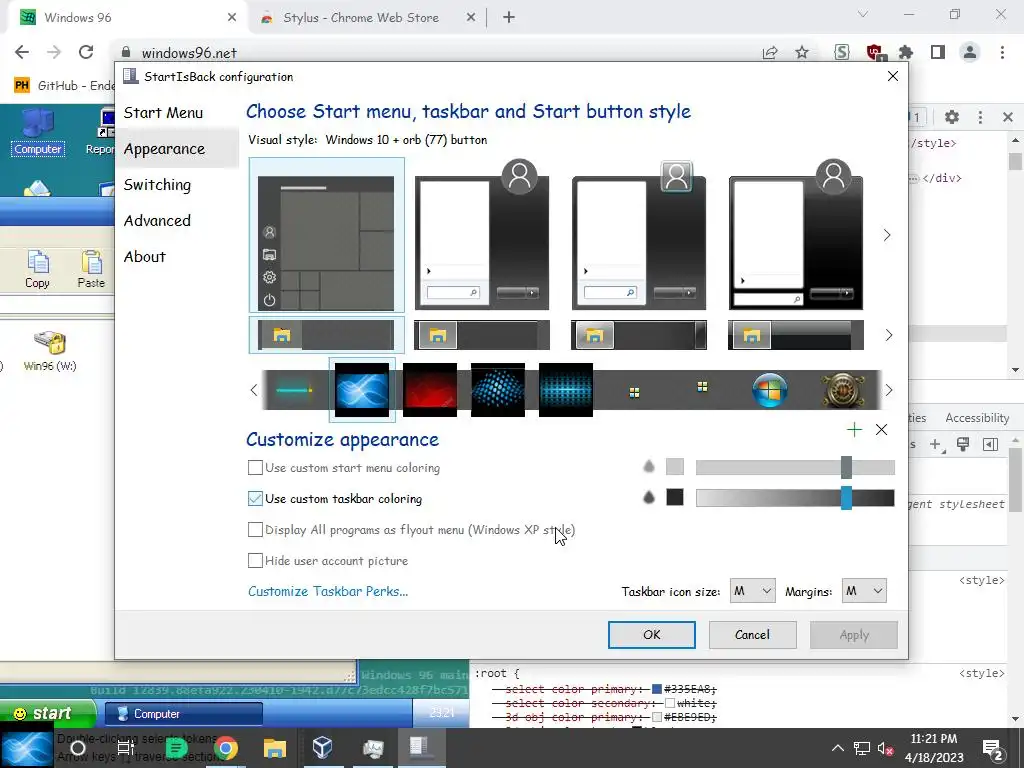1024x768 pixels.
Task: Click the Computer button in Windows 96 taskbar
Action: 184,714
